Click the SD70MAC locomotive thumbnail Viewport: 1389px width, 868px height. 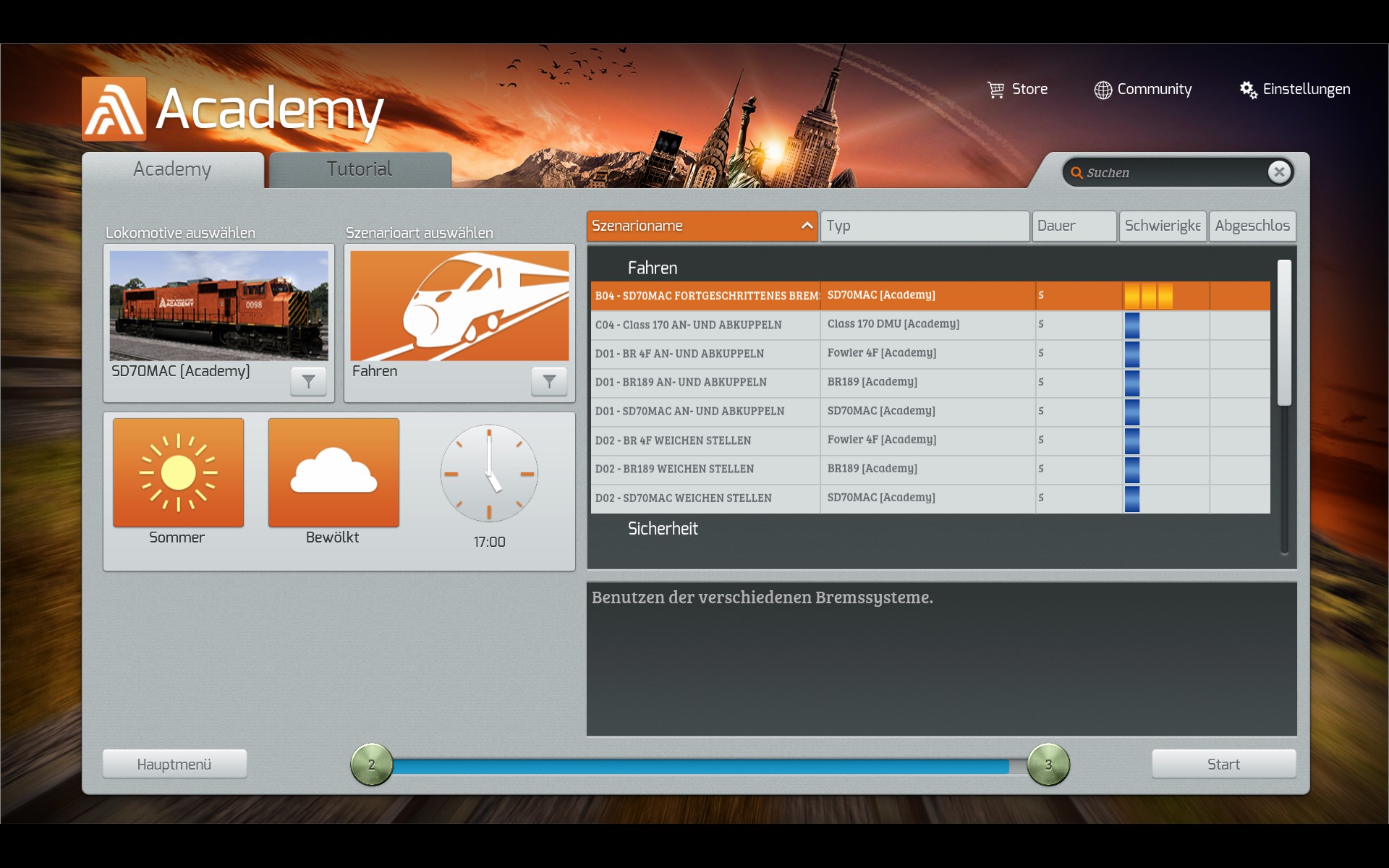click(x=218, y=305)
